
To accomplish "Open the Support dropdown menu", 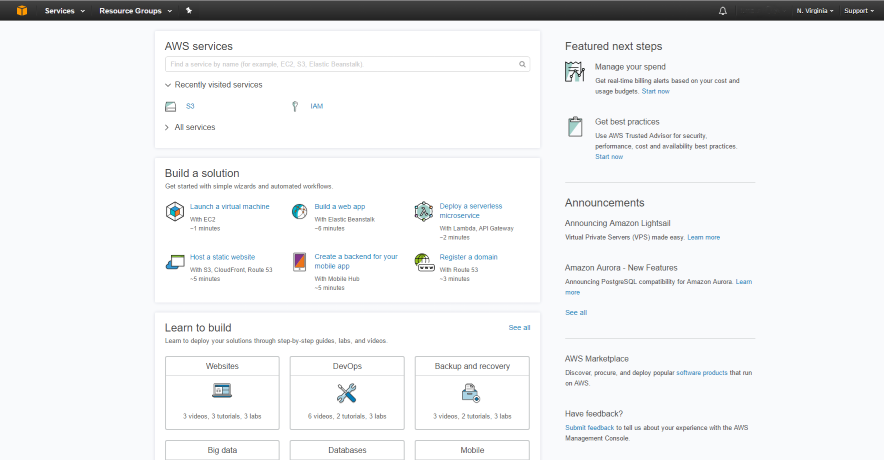I will tap(859, 11).
